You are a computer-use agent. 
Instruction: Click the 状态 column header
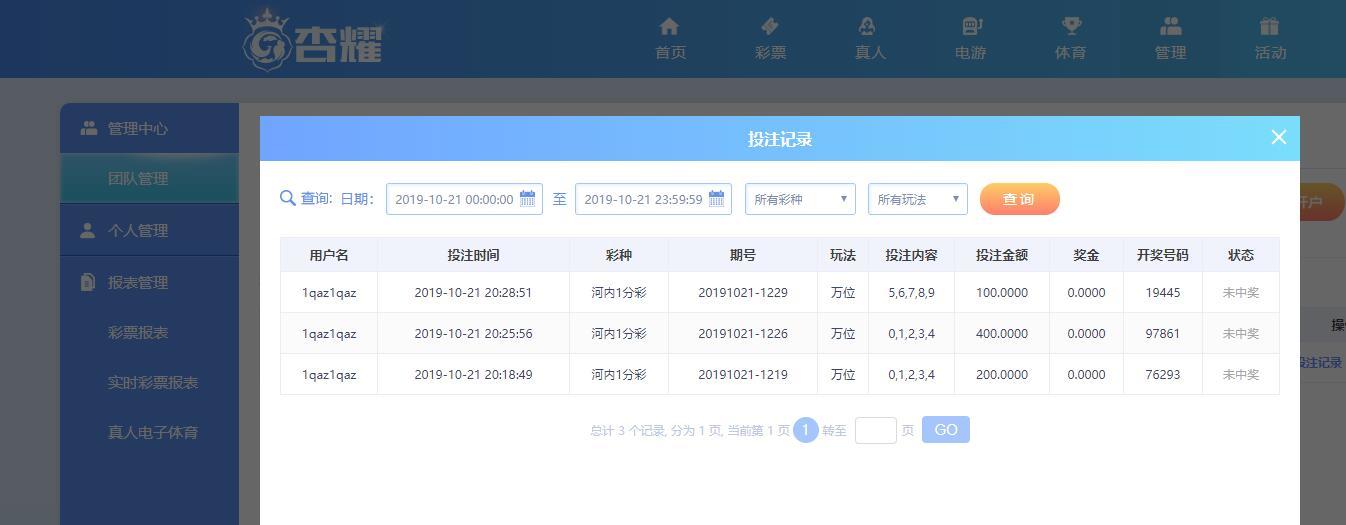point(1241,255)
